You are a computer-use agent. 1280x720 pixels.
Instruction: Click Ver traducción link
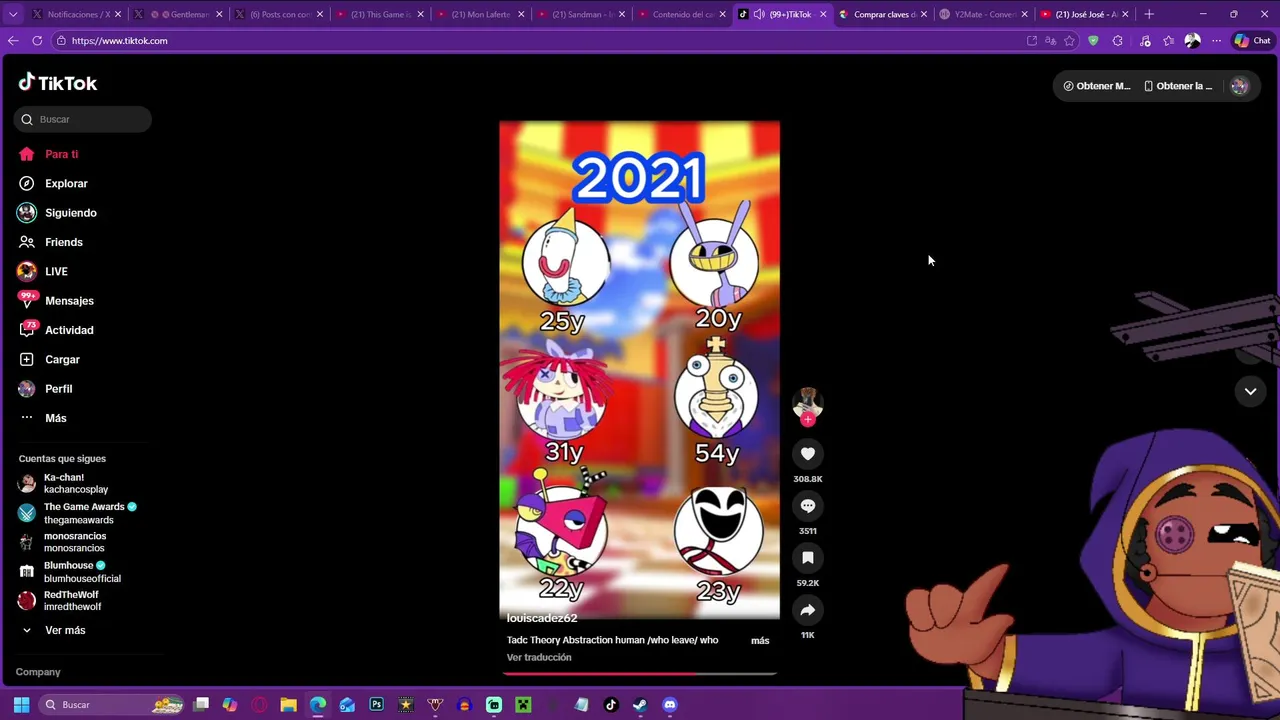pyautogui.click(x=539, y=658)
